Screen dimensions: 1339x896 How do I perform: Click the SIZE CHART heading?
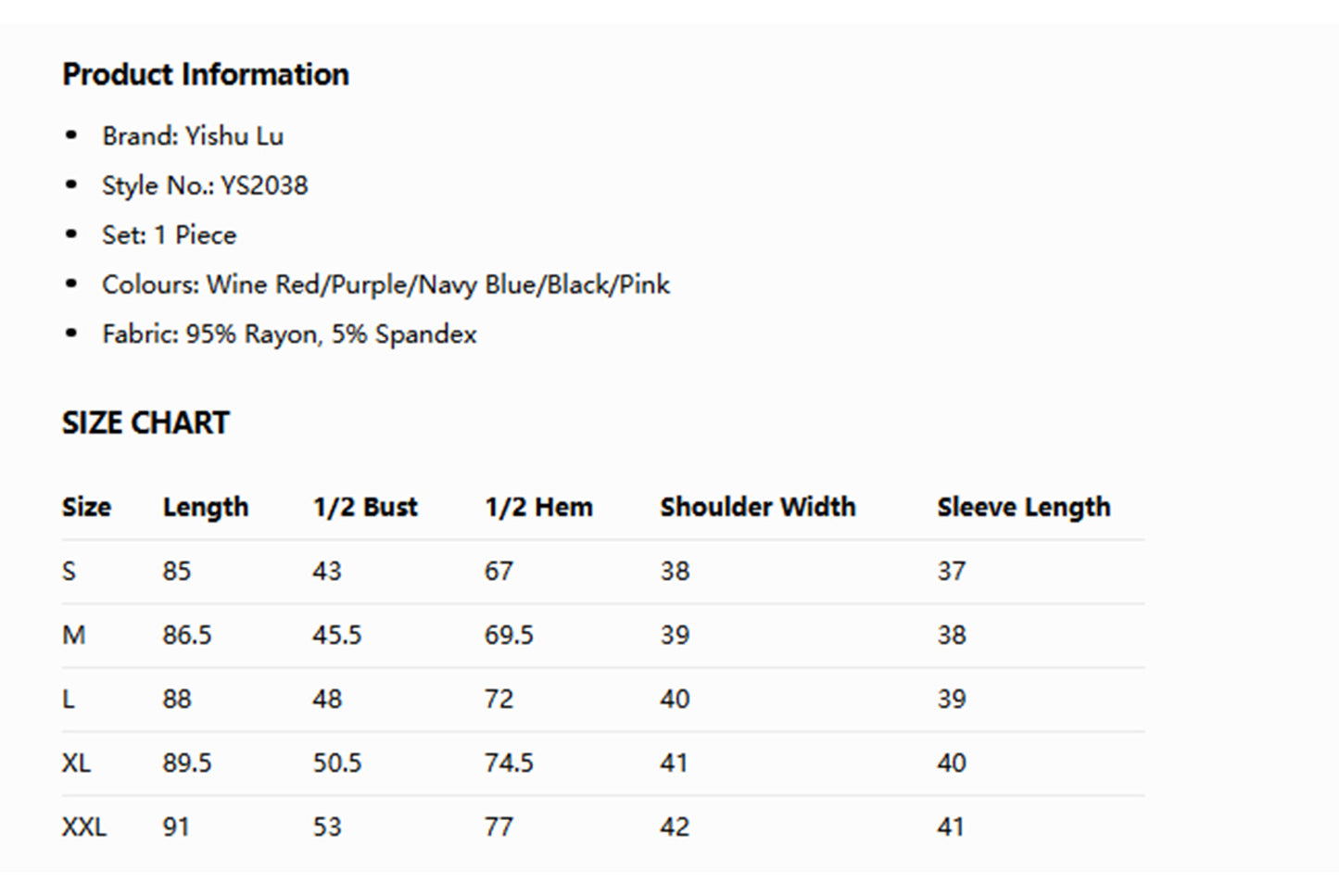pos(145,423)
